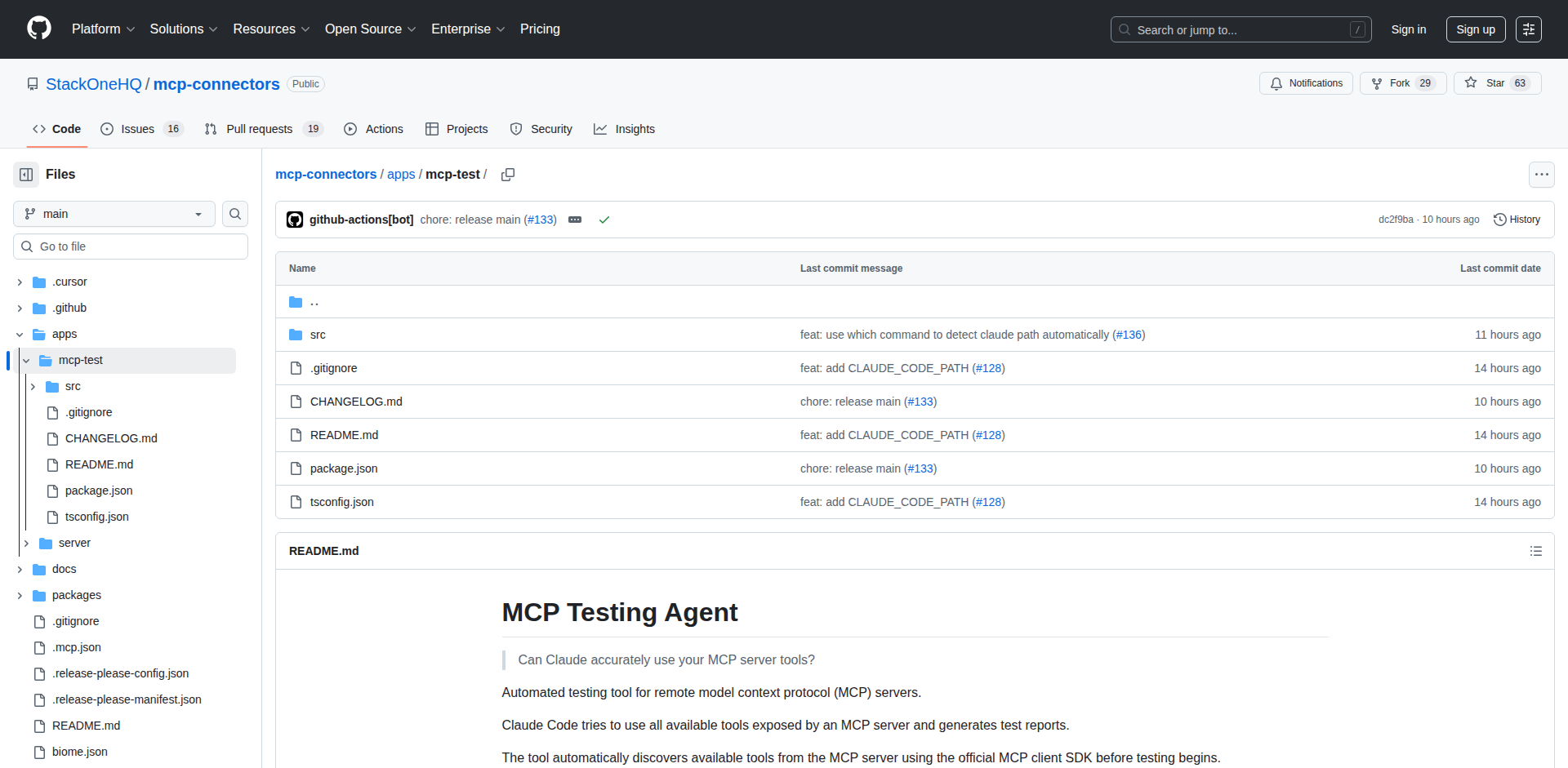Open the Resources dropdown
Screen dimensions: 1568x768
[271, 29]
